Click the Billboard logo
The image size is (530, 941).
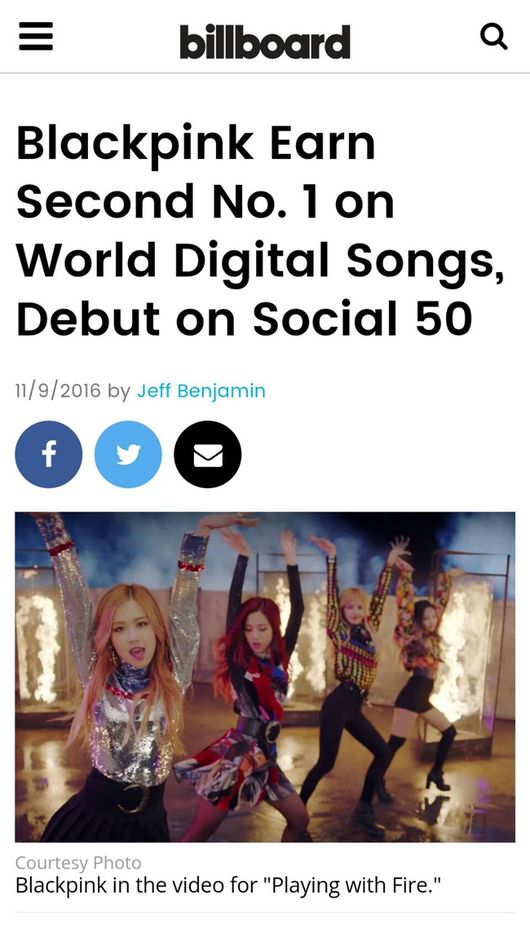(265, 41)
